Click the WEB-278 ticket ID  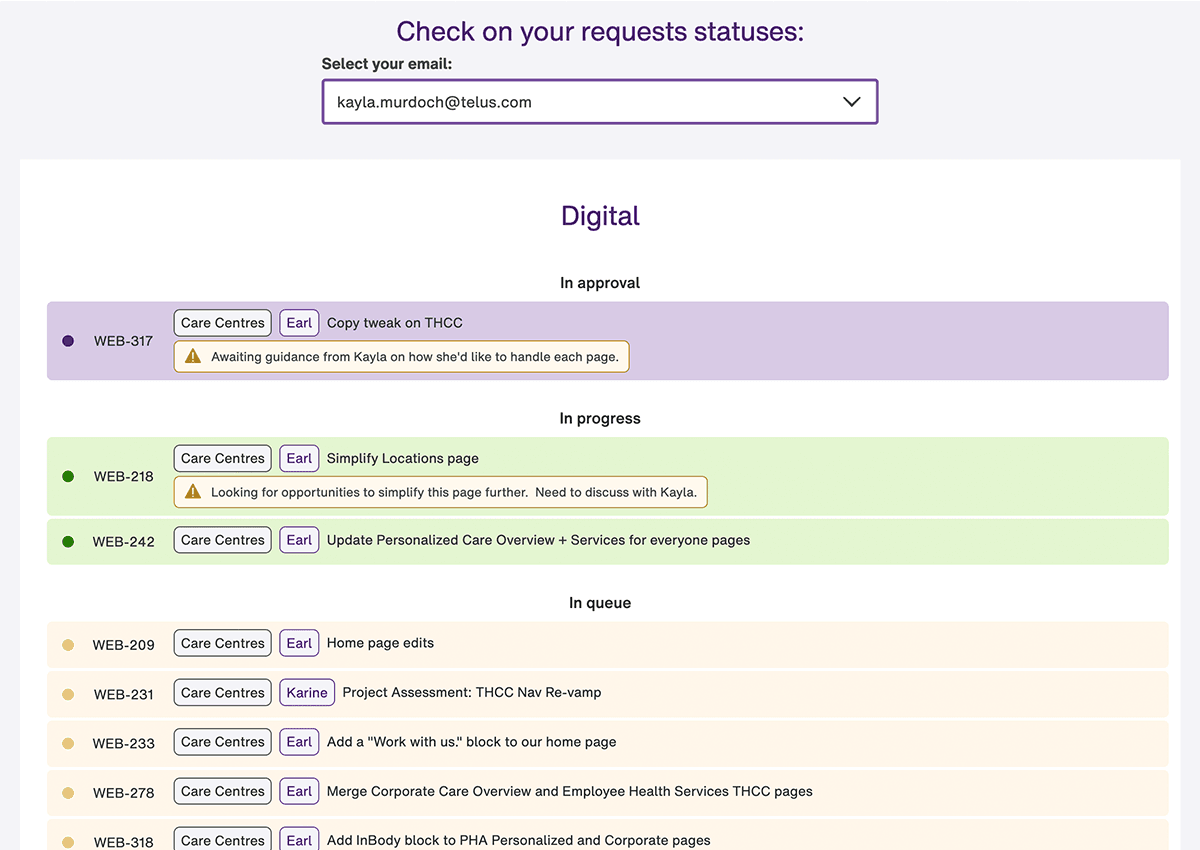pos(124,793)
